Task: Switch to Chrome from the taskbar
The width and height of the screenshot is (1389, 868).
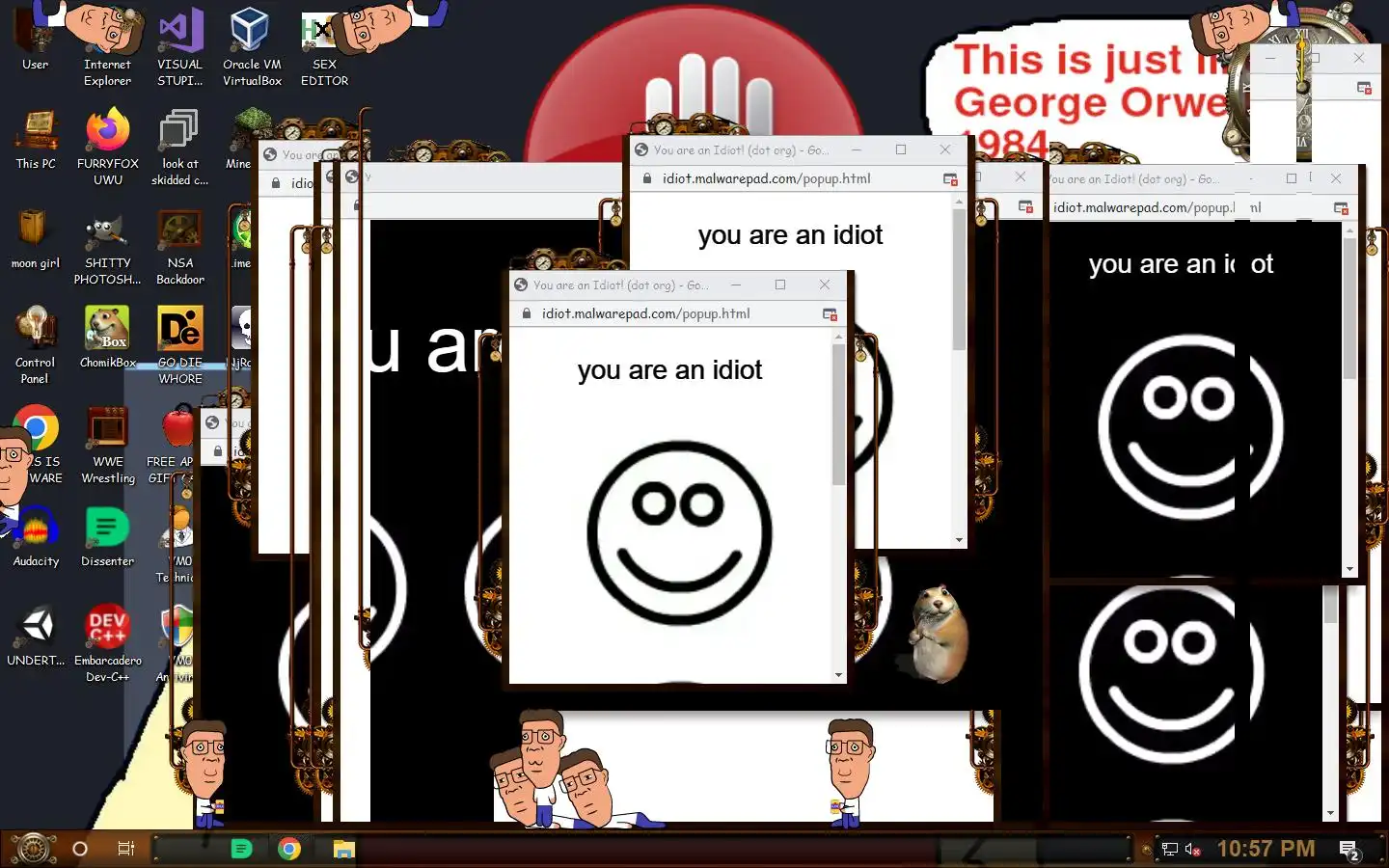Action: click(x=289, y=849)
